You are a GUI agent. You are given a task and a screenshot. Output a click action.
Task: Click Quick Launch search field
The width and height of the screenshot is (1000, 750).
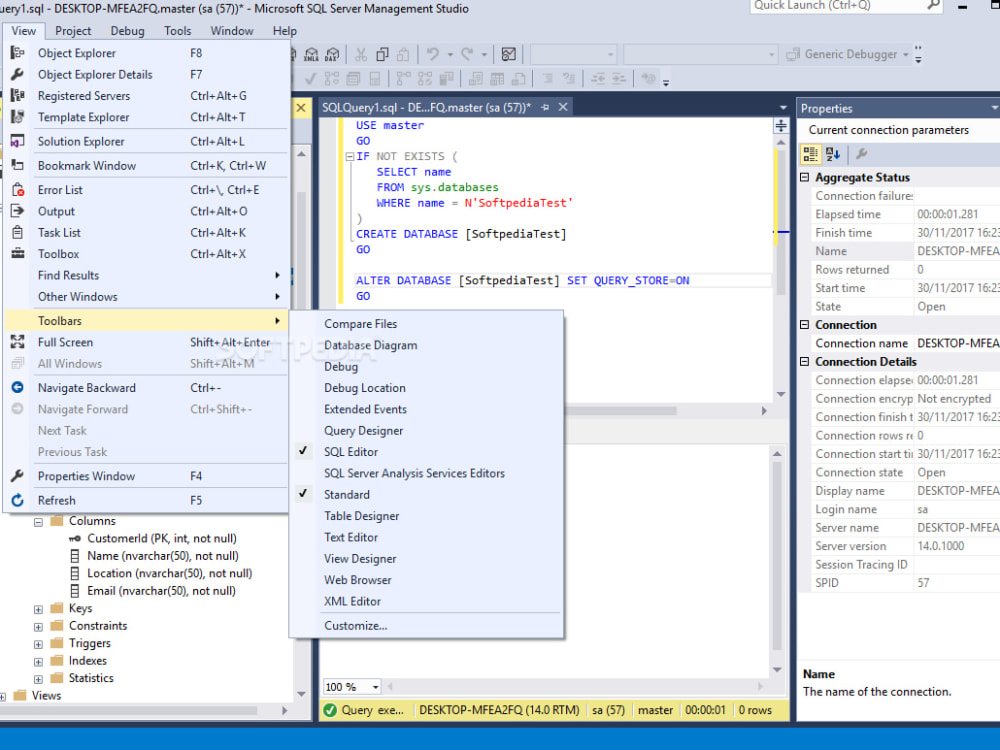pos(836,5)
